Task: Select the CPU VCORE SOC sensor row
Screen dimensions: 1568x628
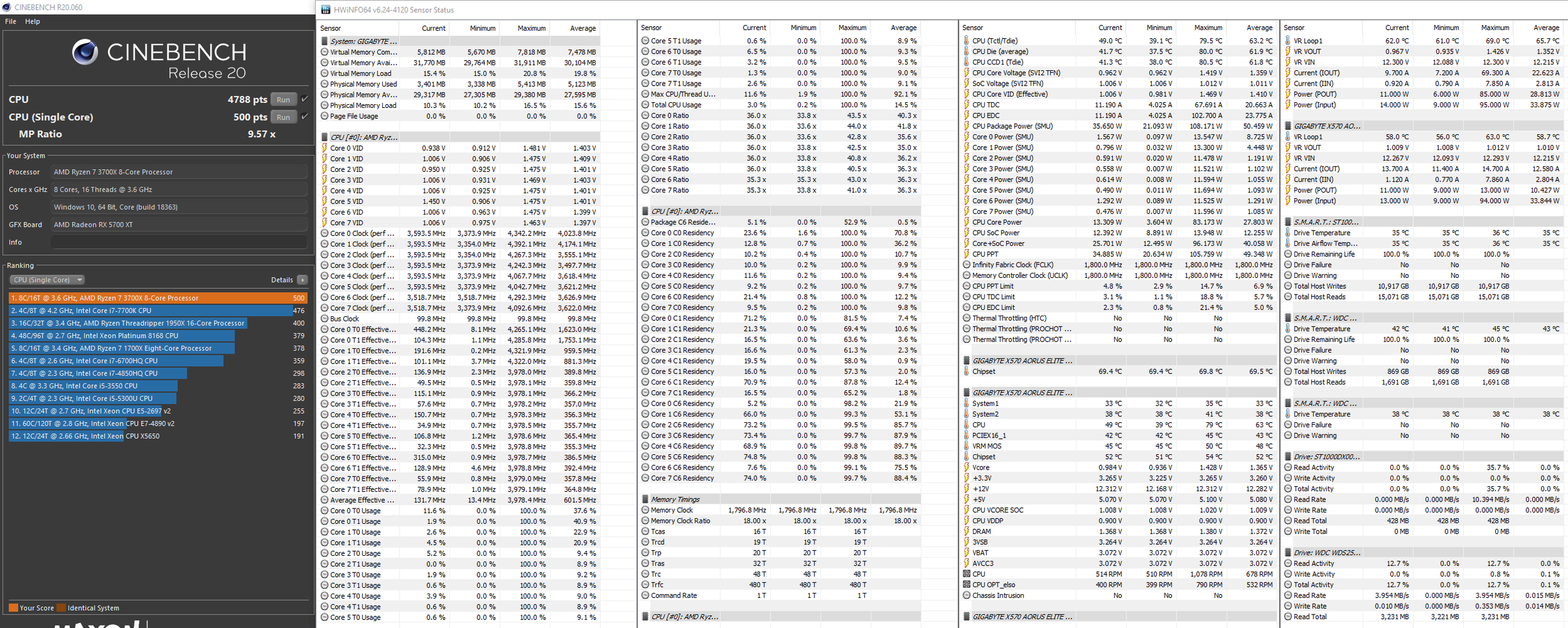Action: click(x=1119, y=510)
